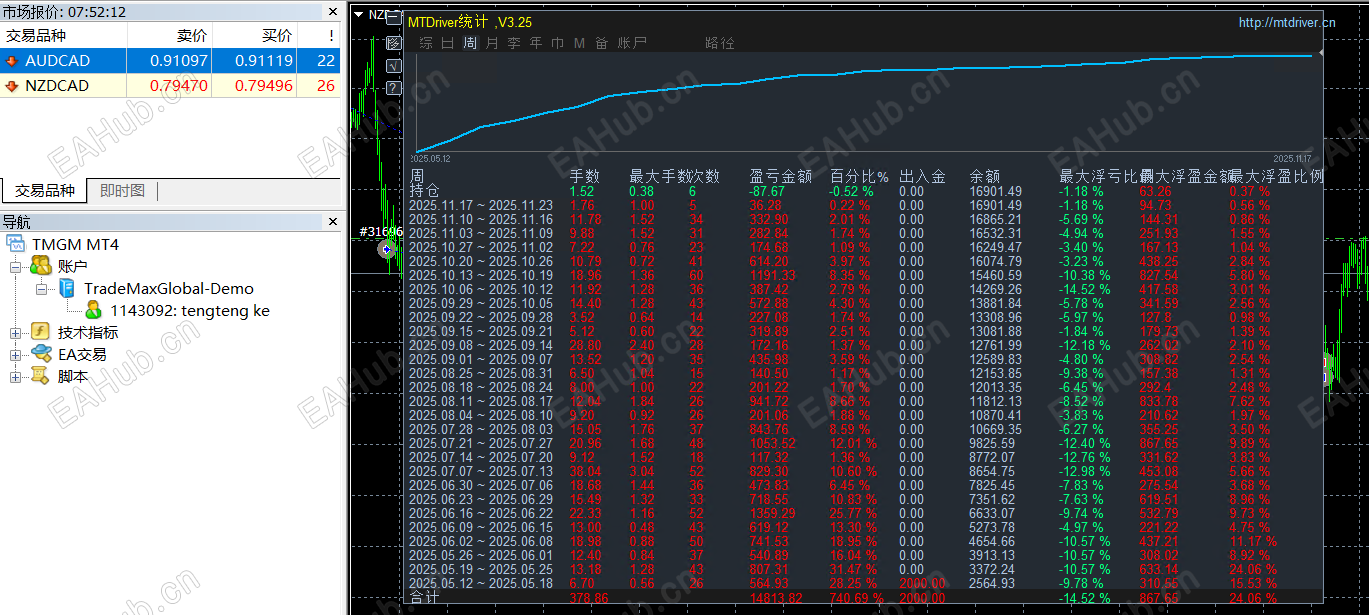The image size is (1369, 615).
Task: Click the balance value 16901.49 in 持仓 row
Action: click(x=996, y=191)
